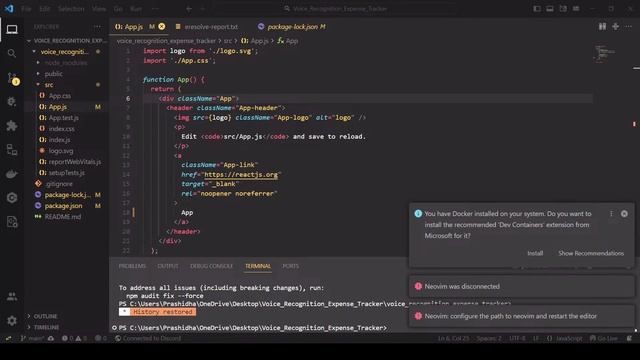The image size is (640, 360).
Task: Open the Extensions view
Action: pos(12,125)
